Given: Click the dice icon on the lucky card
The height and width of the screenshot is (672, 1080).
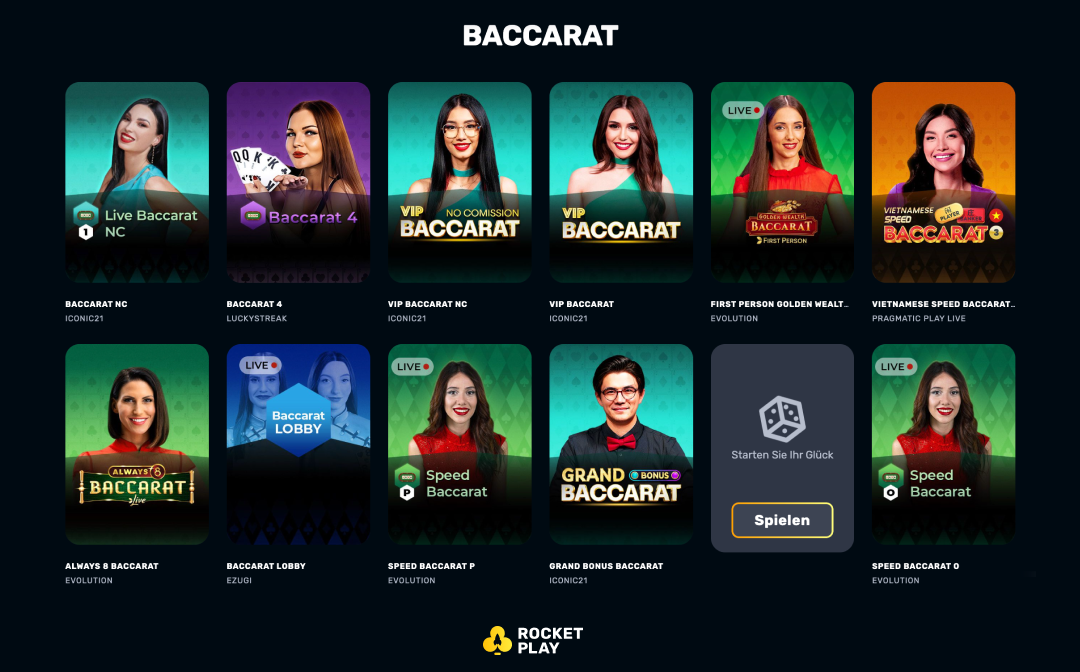Looking at the screenshot, I should [782, 419].
